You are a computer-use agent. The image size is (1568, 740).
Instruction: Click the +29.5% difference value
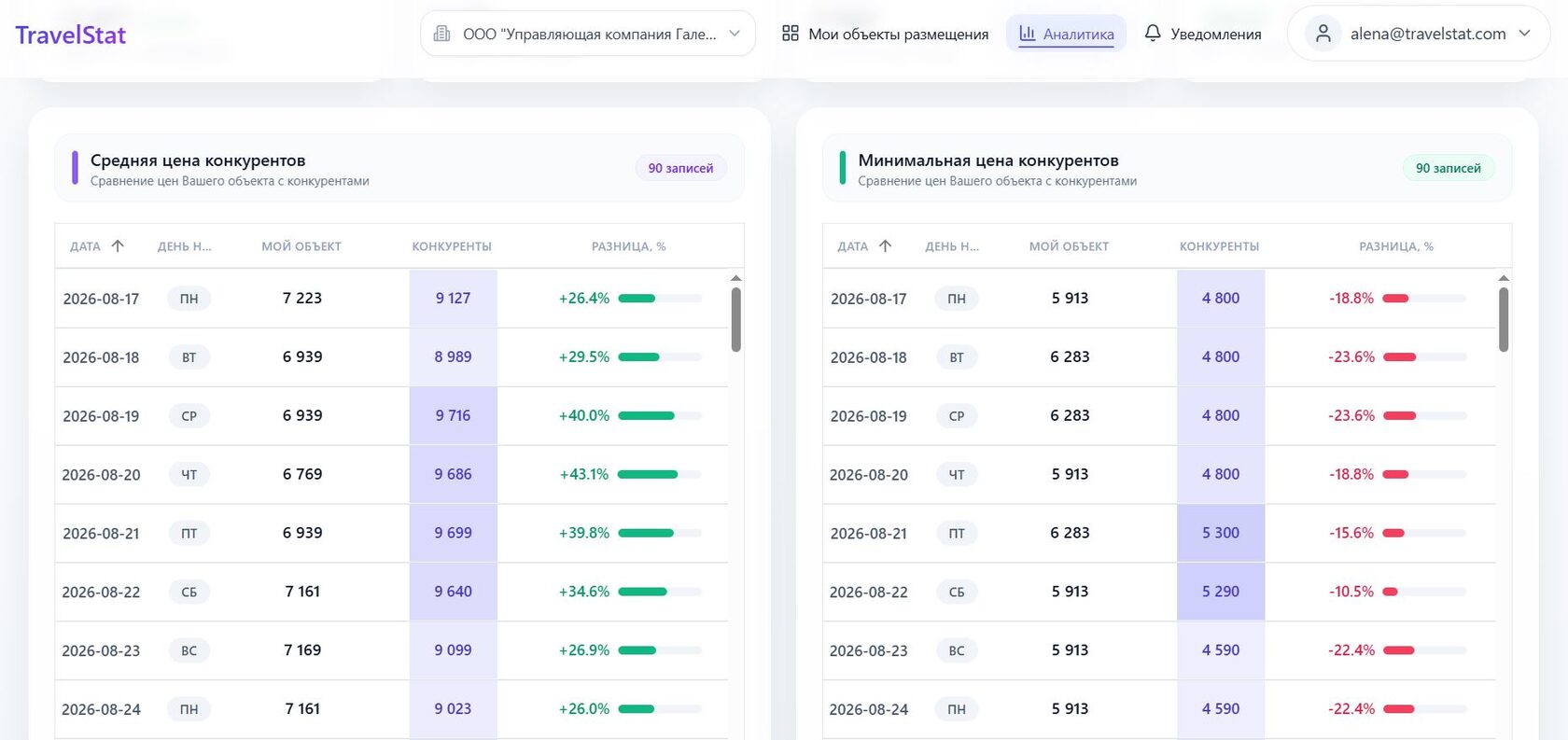click(x=584, y=356)
